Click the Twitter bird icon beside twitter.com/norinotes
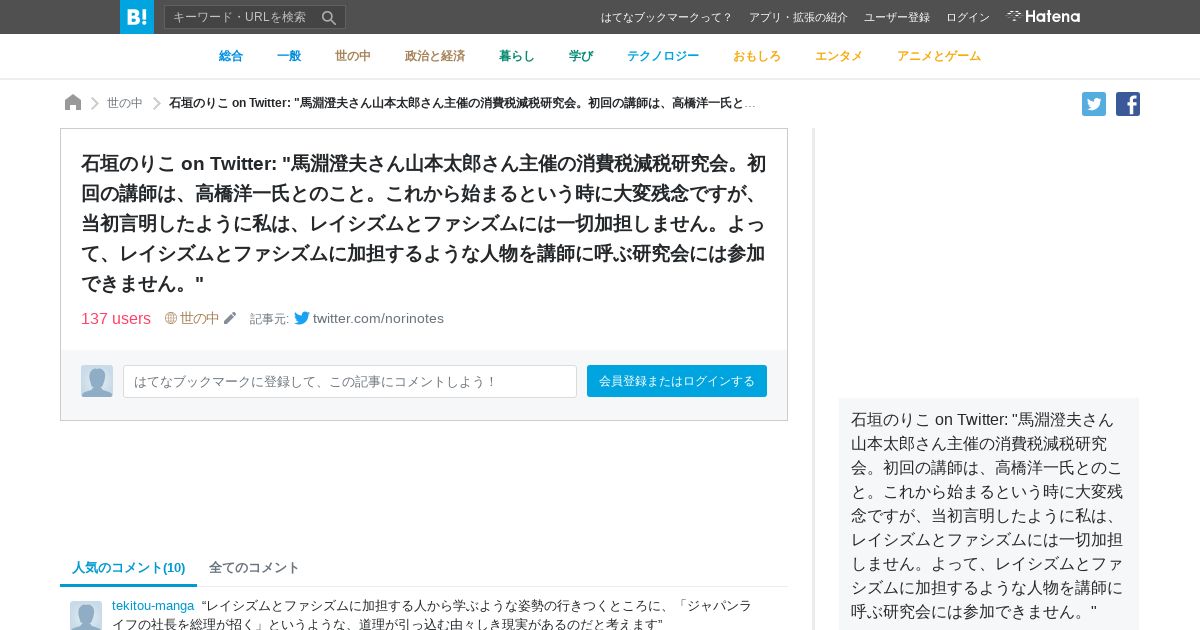The image size is (1200, 630). click(302, 318)
